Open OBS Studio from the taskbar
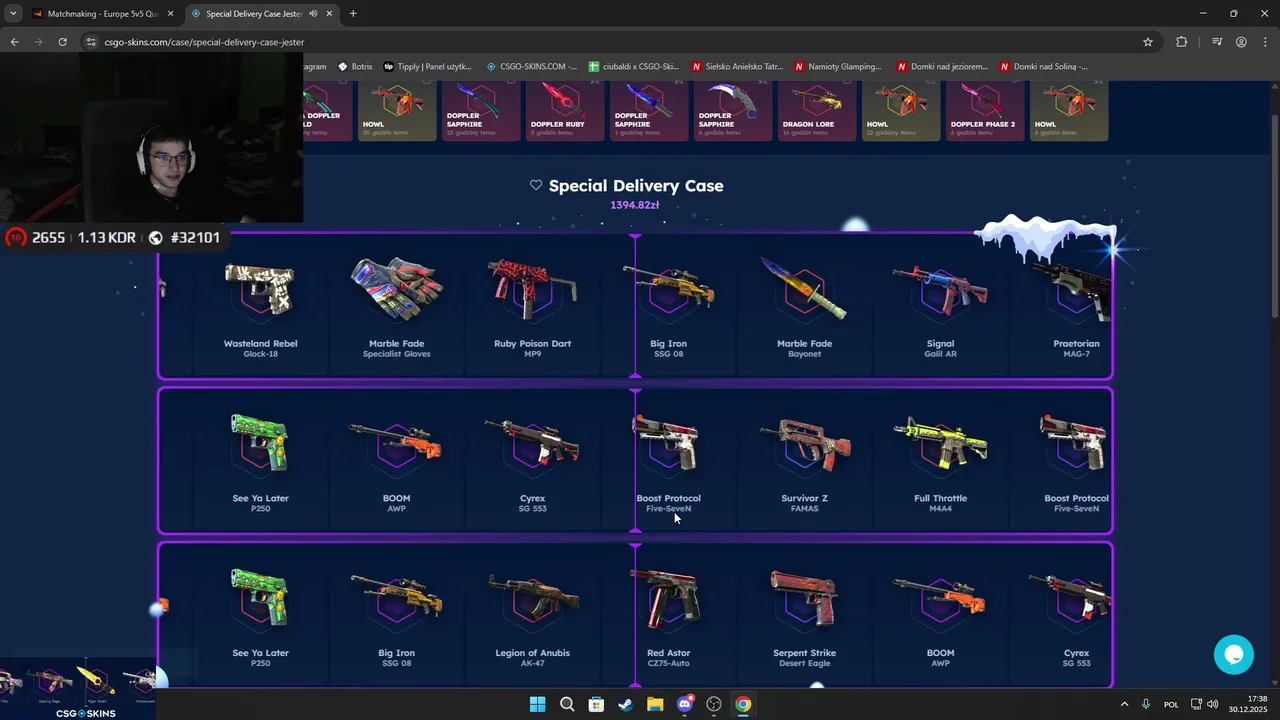1280x720 pixels. [x=714, y=704]
